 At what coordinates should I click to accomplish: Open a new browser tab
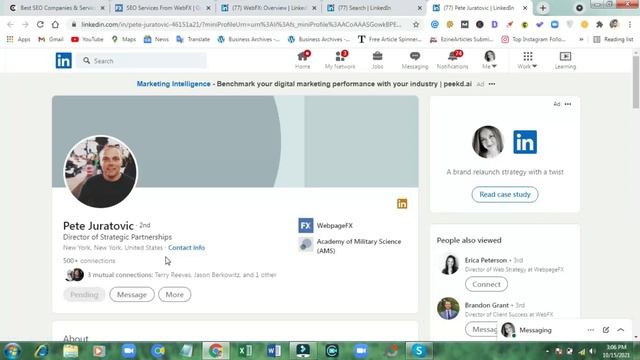coord(542,8)
